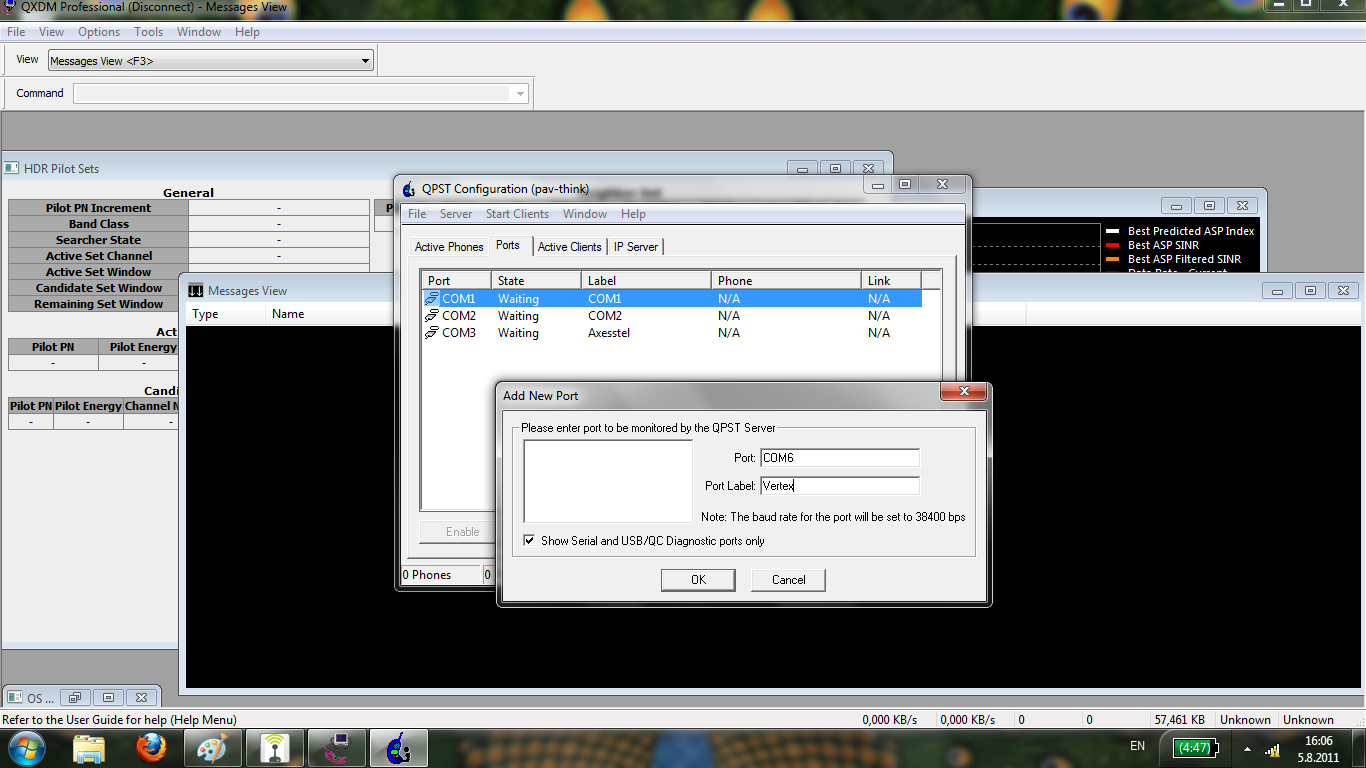The width and height of the screenshot is (1366, 768).
Task: Click the disabled Enable button
Action: (x=462, y=532)
